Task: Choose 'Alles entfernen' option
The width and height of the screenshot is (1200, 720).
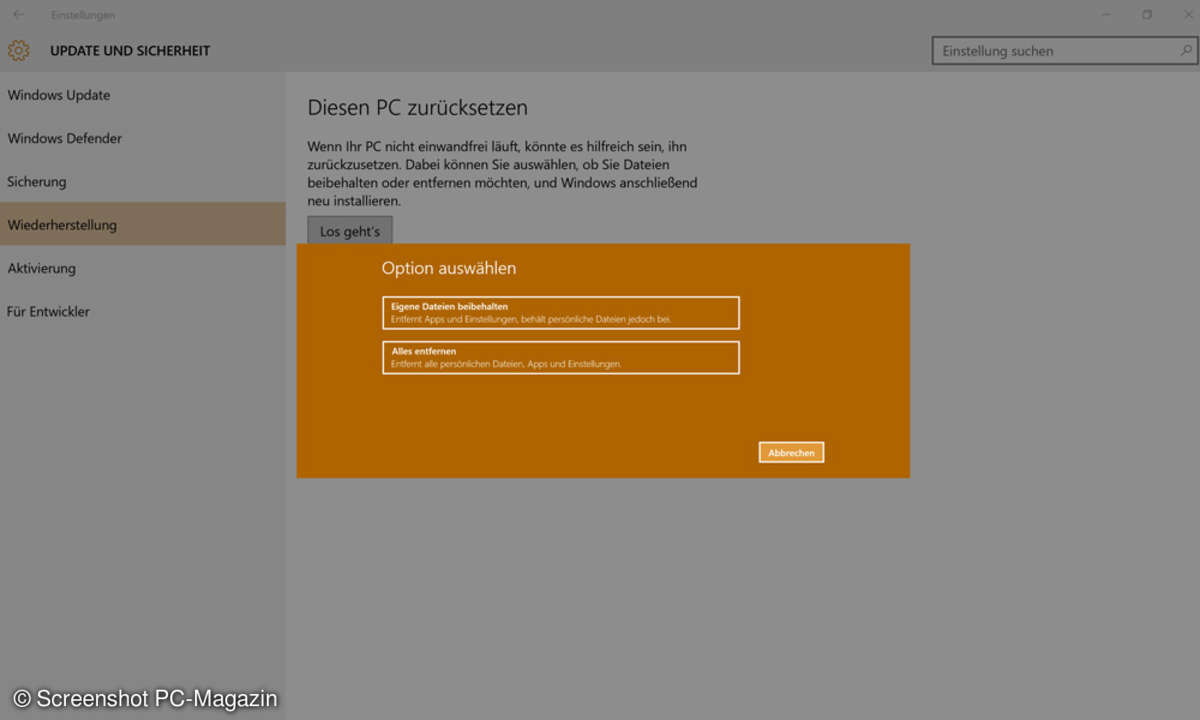Action: click(x=561, y=358)
